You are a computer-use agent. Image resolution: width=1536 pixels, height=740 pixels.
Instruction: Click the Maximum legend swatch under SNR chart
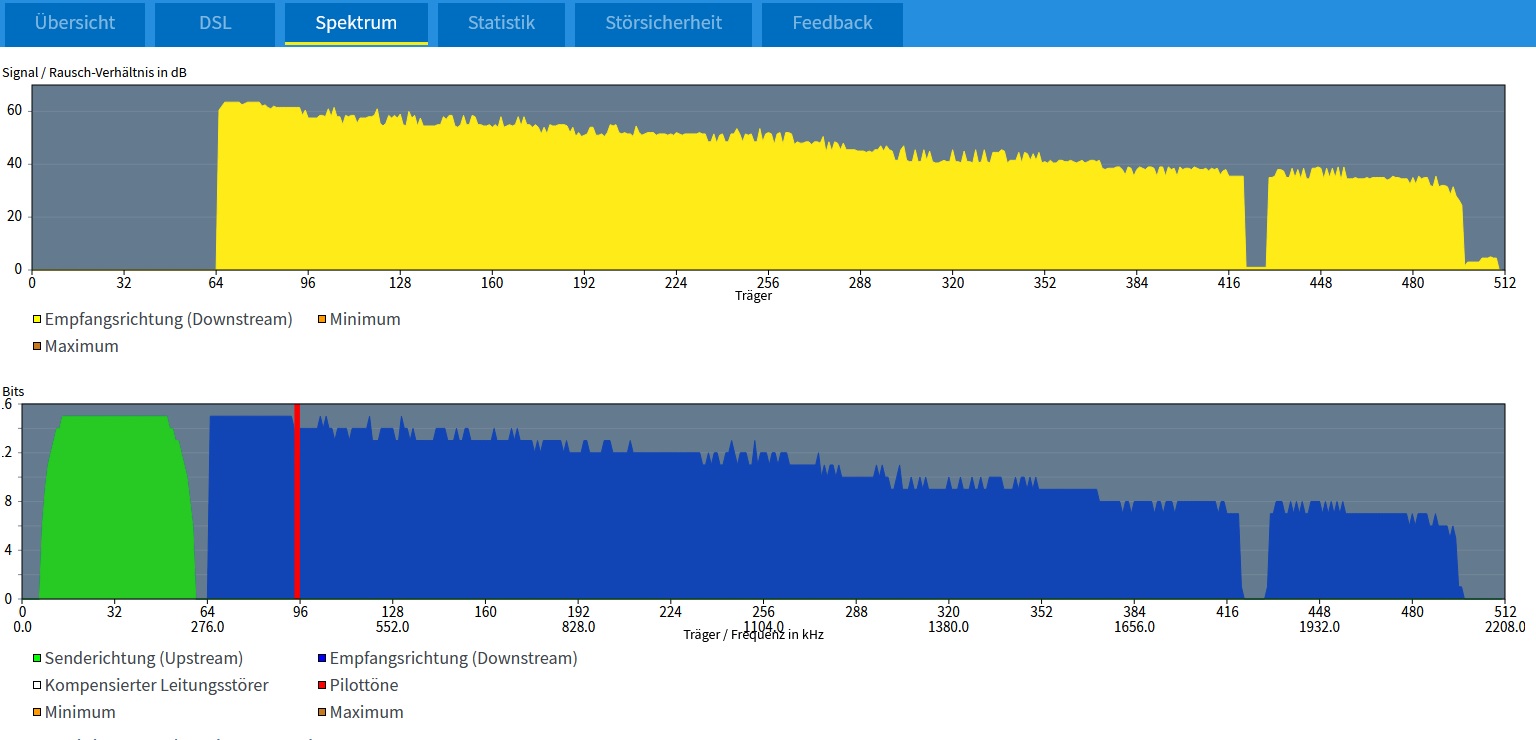click(38, 347)
